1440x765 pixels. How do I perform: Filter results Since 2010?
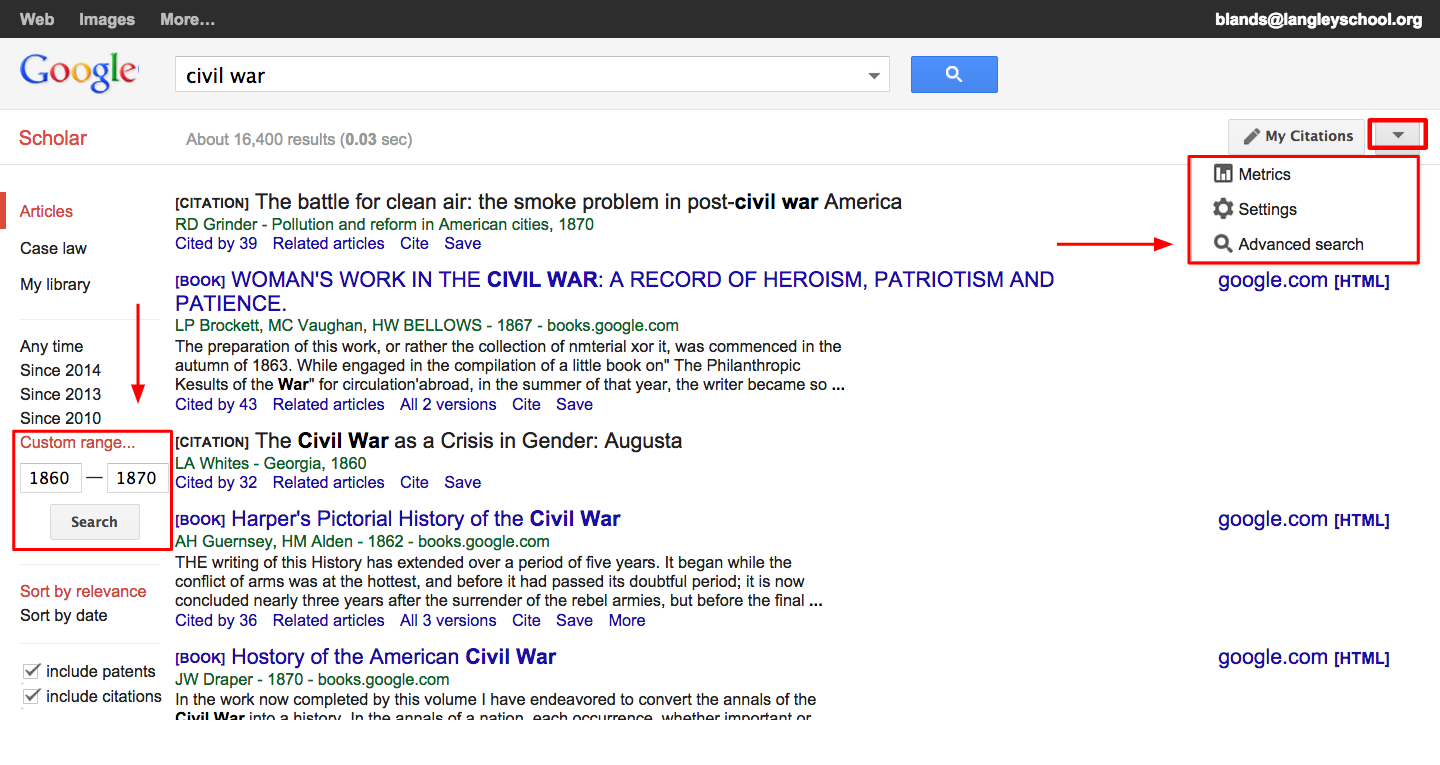pyautogui.click(x=60, y=418)
